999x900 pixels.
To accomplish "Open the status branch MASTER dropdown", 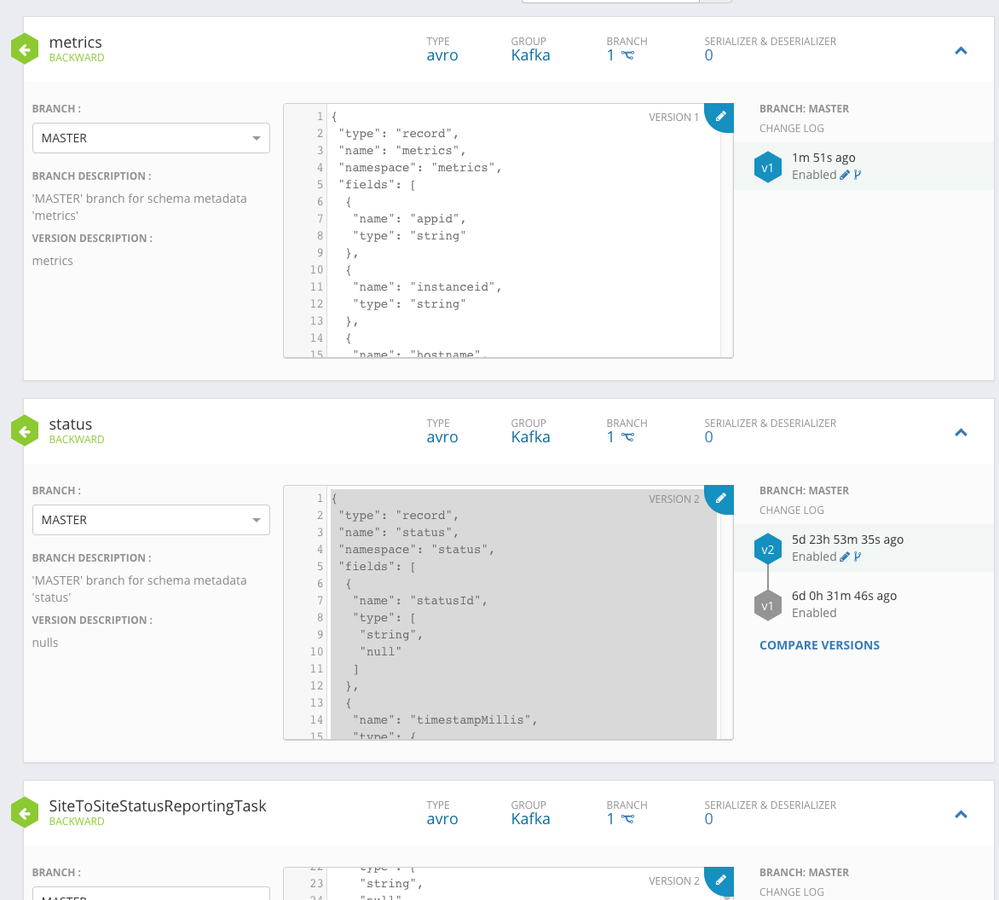I will pyautogui.click(x=150, y=520).
